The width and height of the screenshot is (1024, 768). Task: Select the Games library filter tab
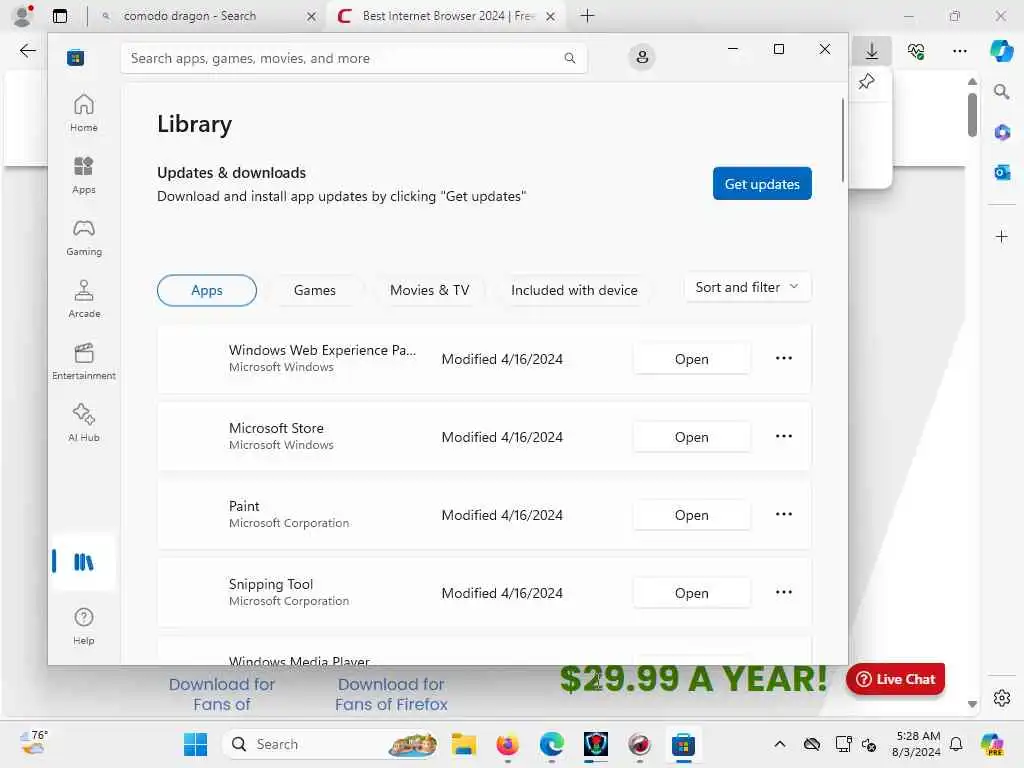[x=315, y=291]
